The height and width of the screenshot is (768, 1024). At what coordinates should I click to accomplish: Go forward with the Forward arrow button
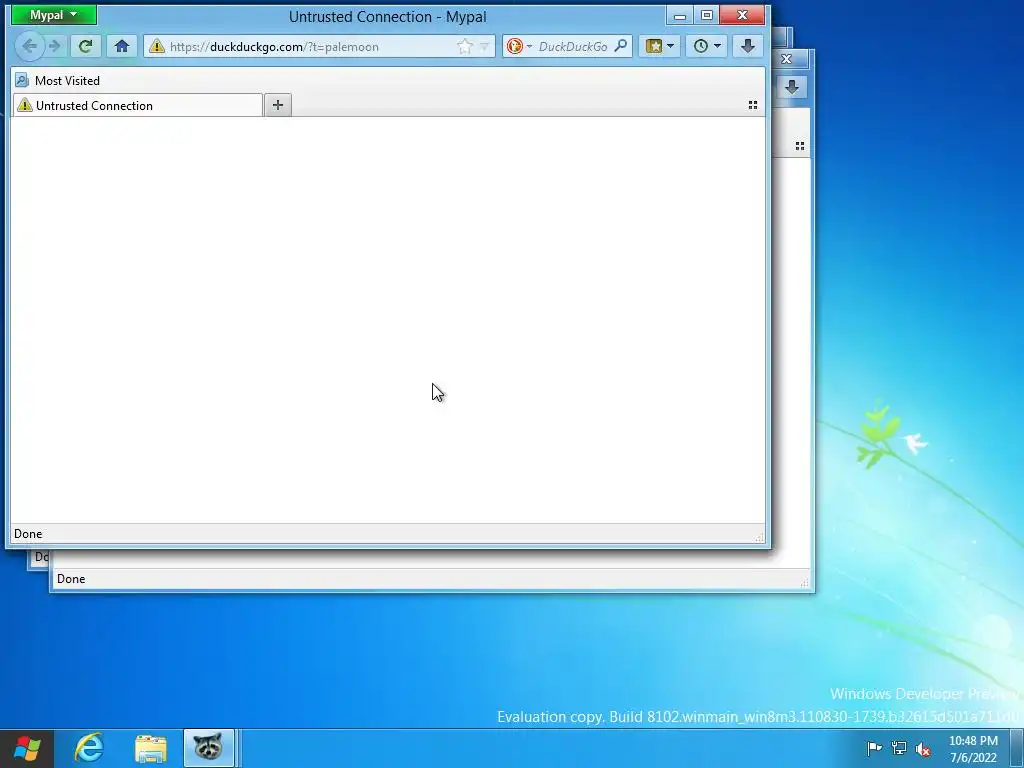point(55,46)
